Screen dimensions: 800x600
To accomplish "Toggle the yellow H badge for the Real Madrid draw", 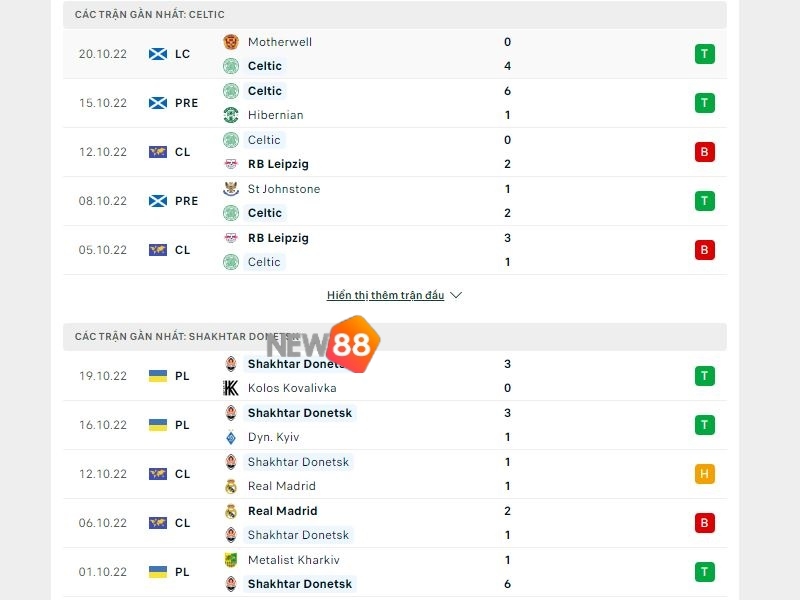I will [705, 474].
